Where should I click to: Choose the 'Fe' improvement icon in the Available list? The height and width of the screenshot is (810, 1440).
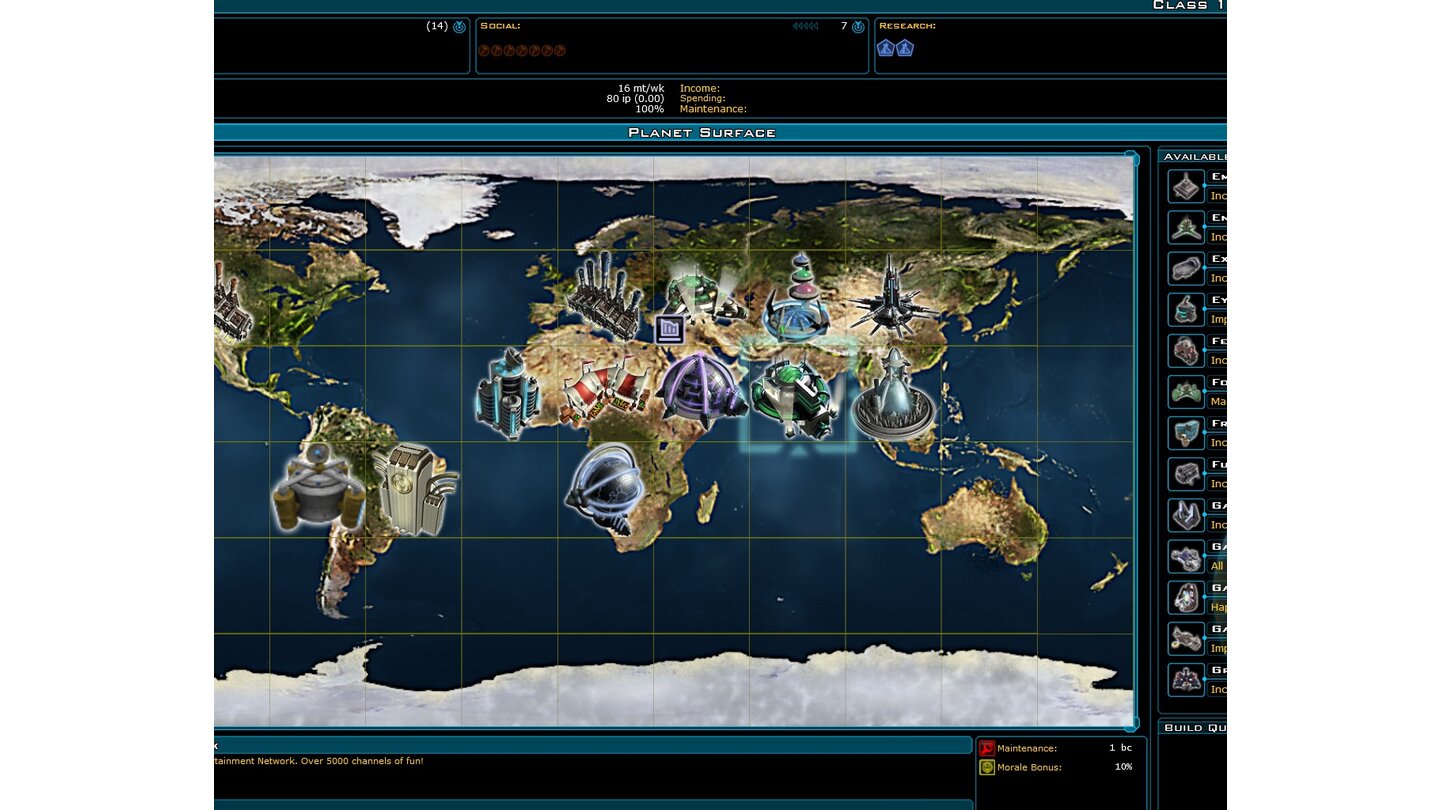pyautogui.click(x=1186, y=350)
